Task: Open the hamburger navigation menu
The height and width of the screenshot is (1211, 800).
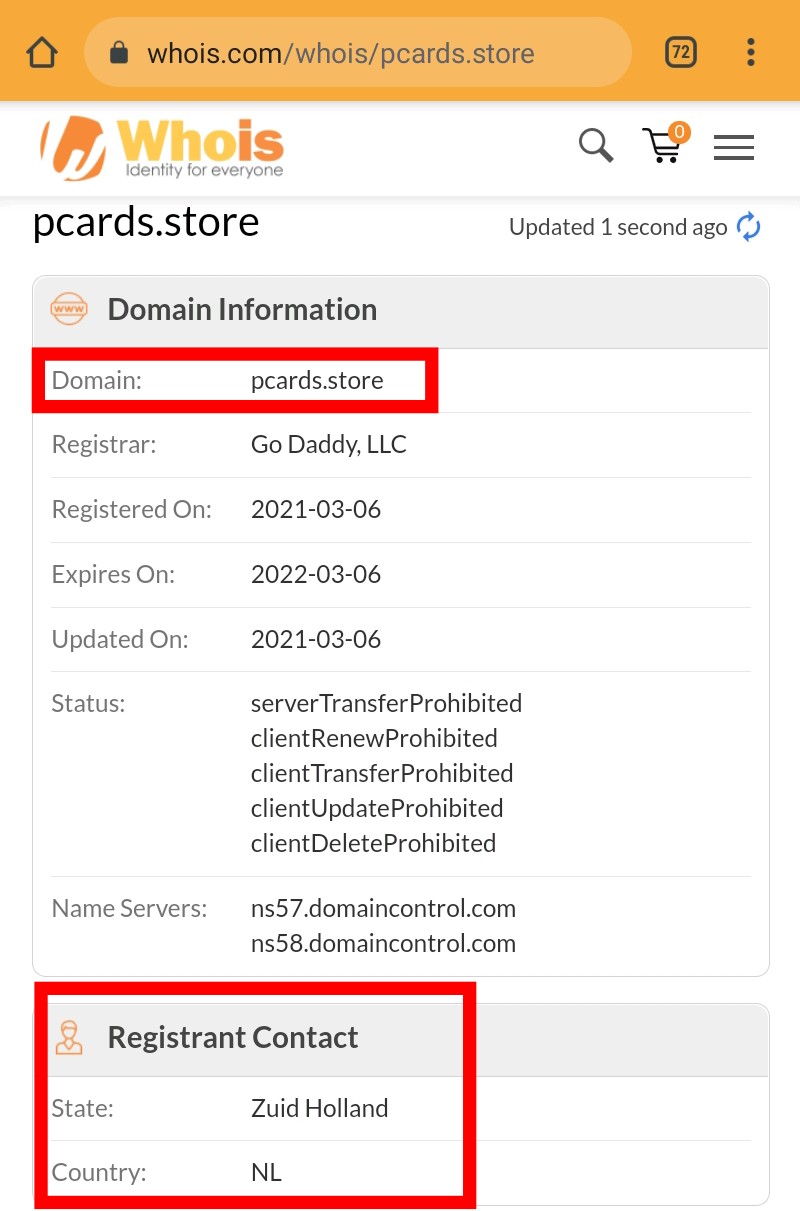Action: click(733, 148)
